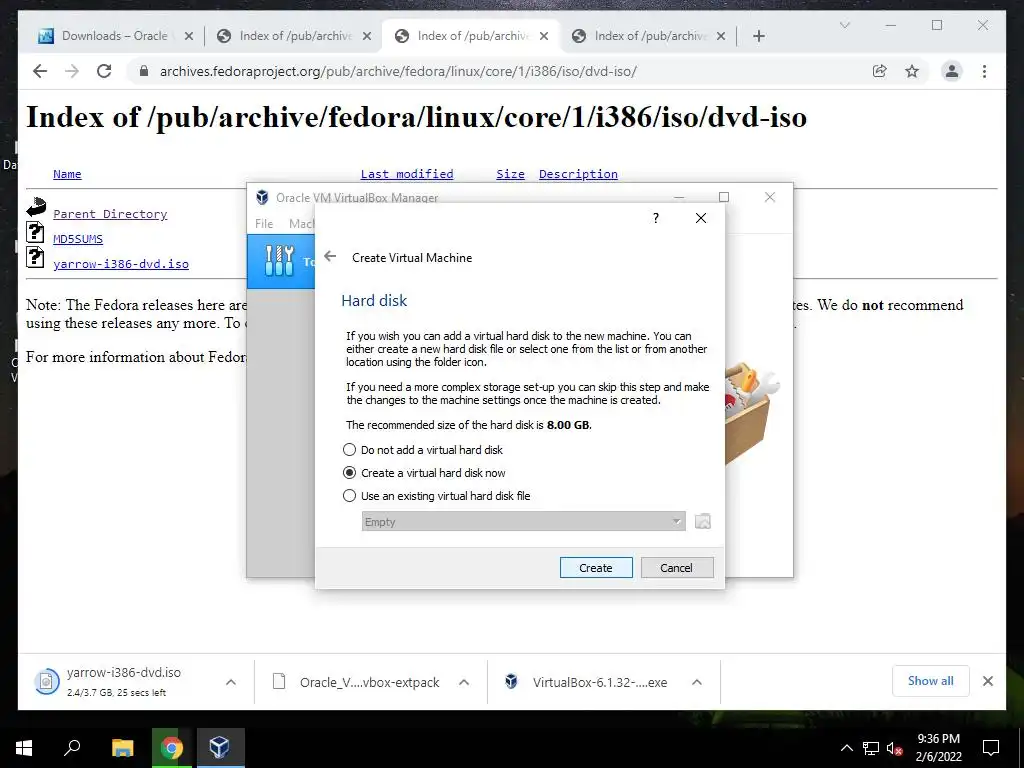This screenshot has height=768, width=1024.
Task: Open Chrome three-dot menu
Action: click(x=984, y=71)
